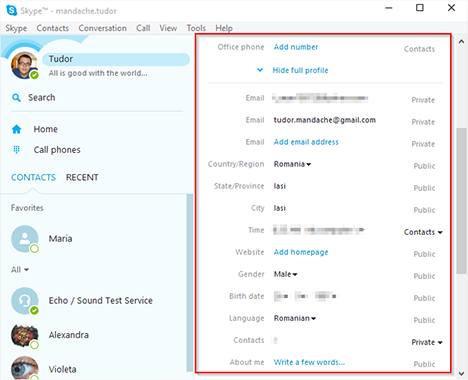468x380 pixels.
Task: Select Echo / Sound Test Service name
Action: tap(101, 301)
